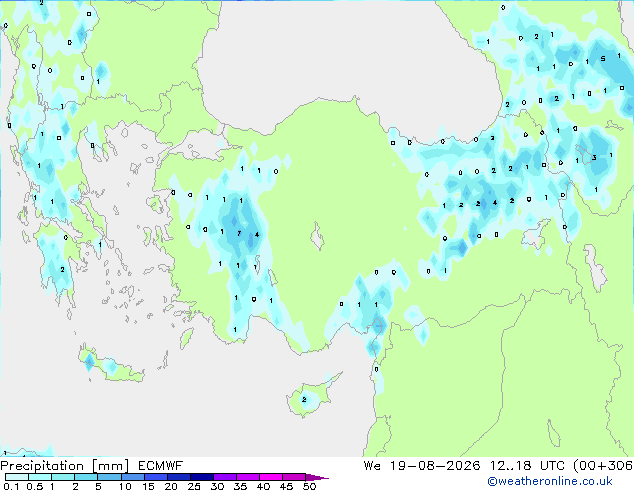Click the 'ECMWF' model label
This screenshot has width=634, height=490.
click(161, 466)
